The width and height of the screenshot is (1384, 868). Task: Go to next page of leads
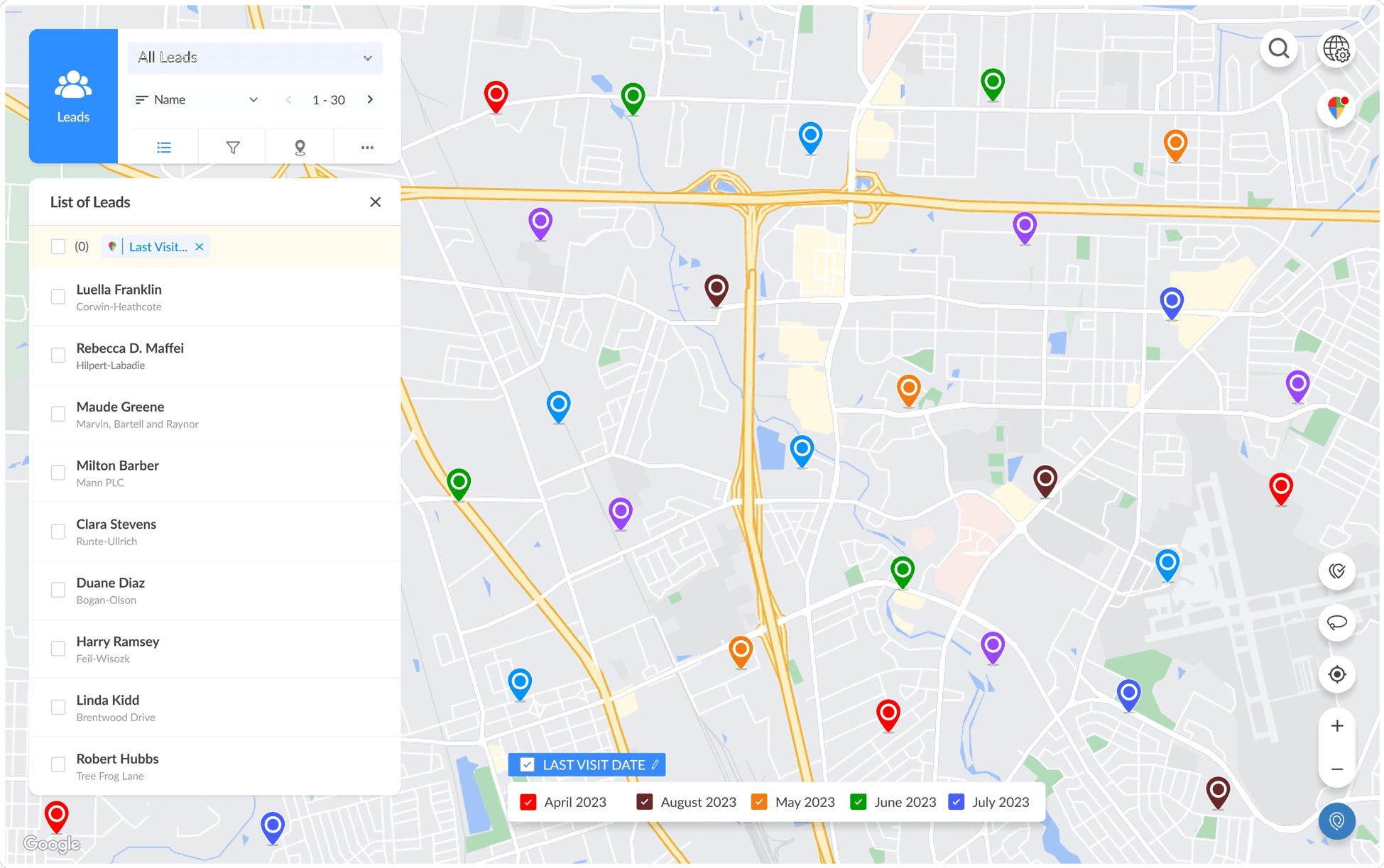[370, 100]
